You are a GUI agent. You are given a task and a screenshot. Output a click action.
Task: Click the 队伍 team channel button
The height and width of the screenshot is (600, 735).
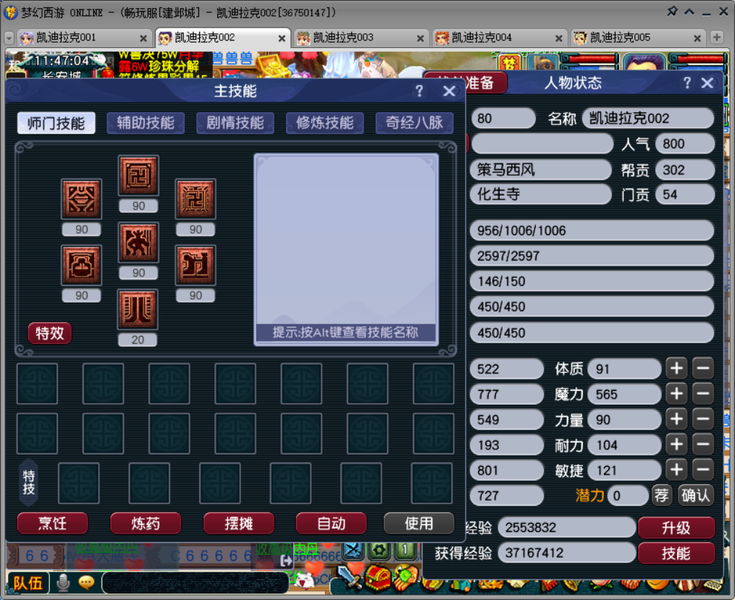pyautogui.click(x=28, y=583)
